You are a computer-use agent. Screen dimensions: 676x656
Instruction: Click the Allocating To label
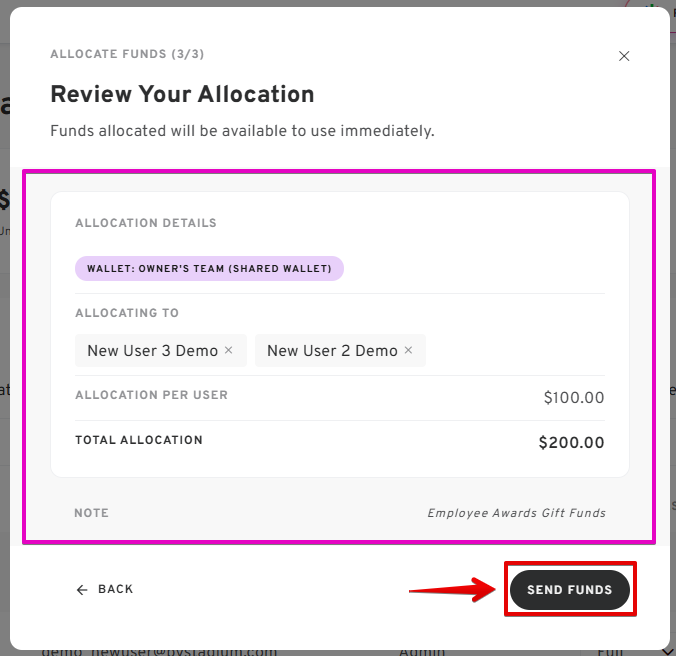[x=127, y=313]
